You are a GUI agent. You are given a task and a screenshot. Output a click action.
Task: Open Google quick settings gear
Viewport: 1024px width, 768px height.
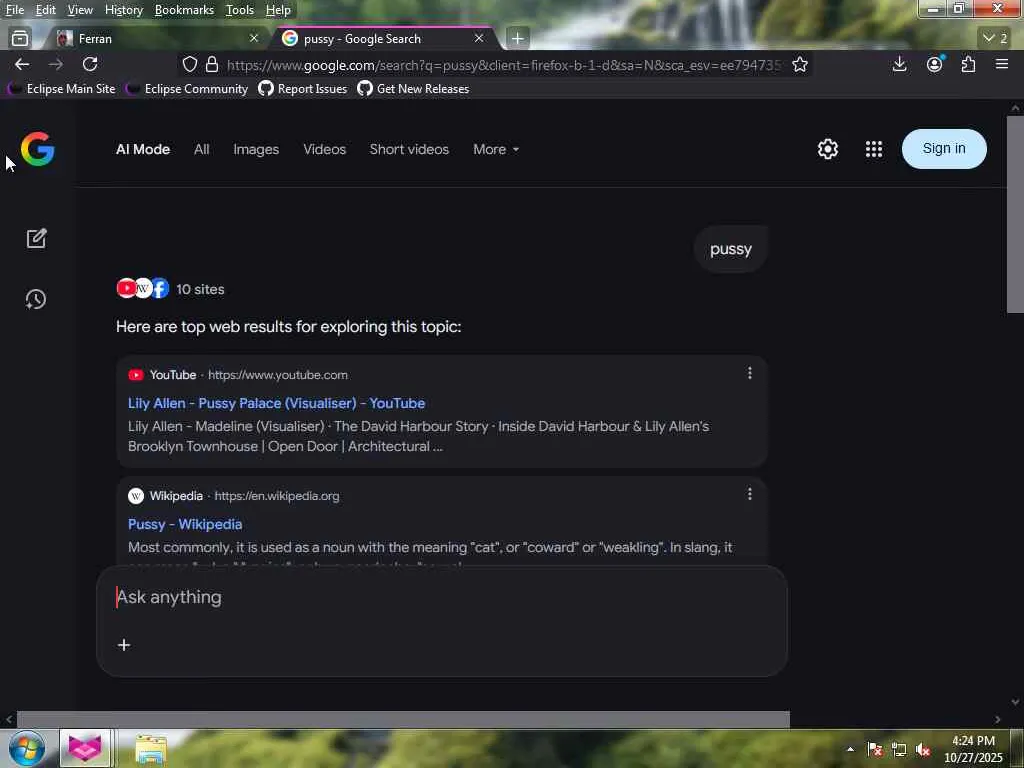click(827, 149)
